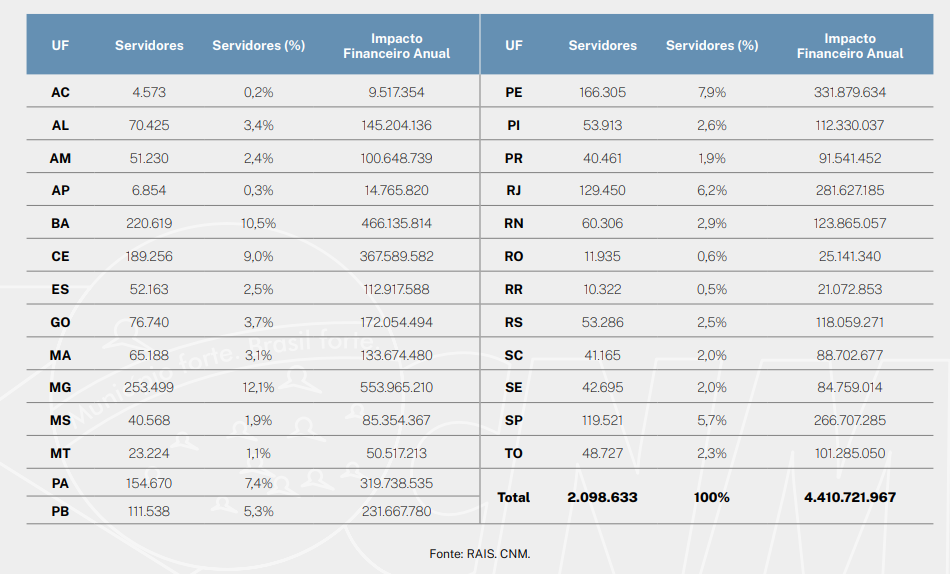Click the PB servers value 111.538
Screen dimensions: 950x574
(149, 511)
